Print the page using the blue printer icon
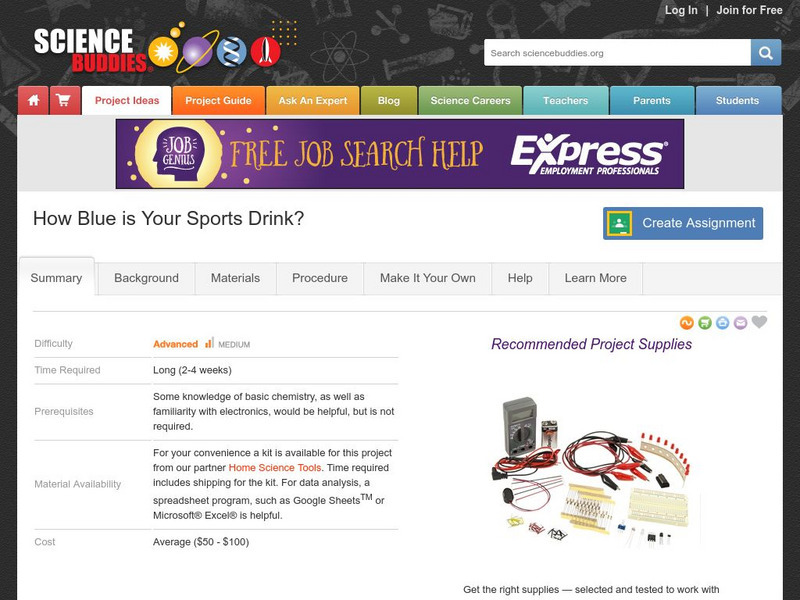 [722, 322]
